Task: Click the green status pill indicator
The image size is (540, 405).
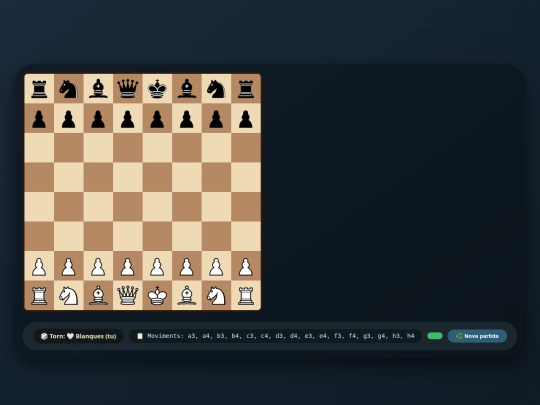Action: point(435,336)
